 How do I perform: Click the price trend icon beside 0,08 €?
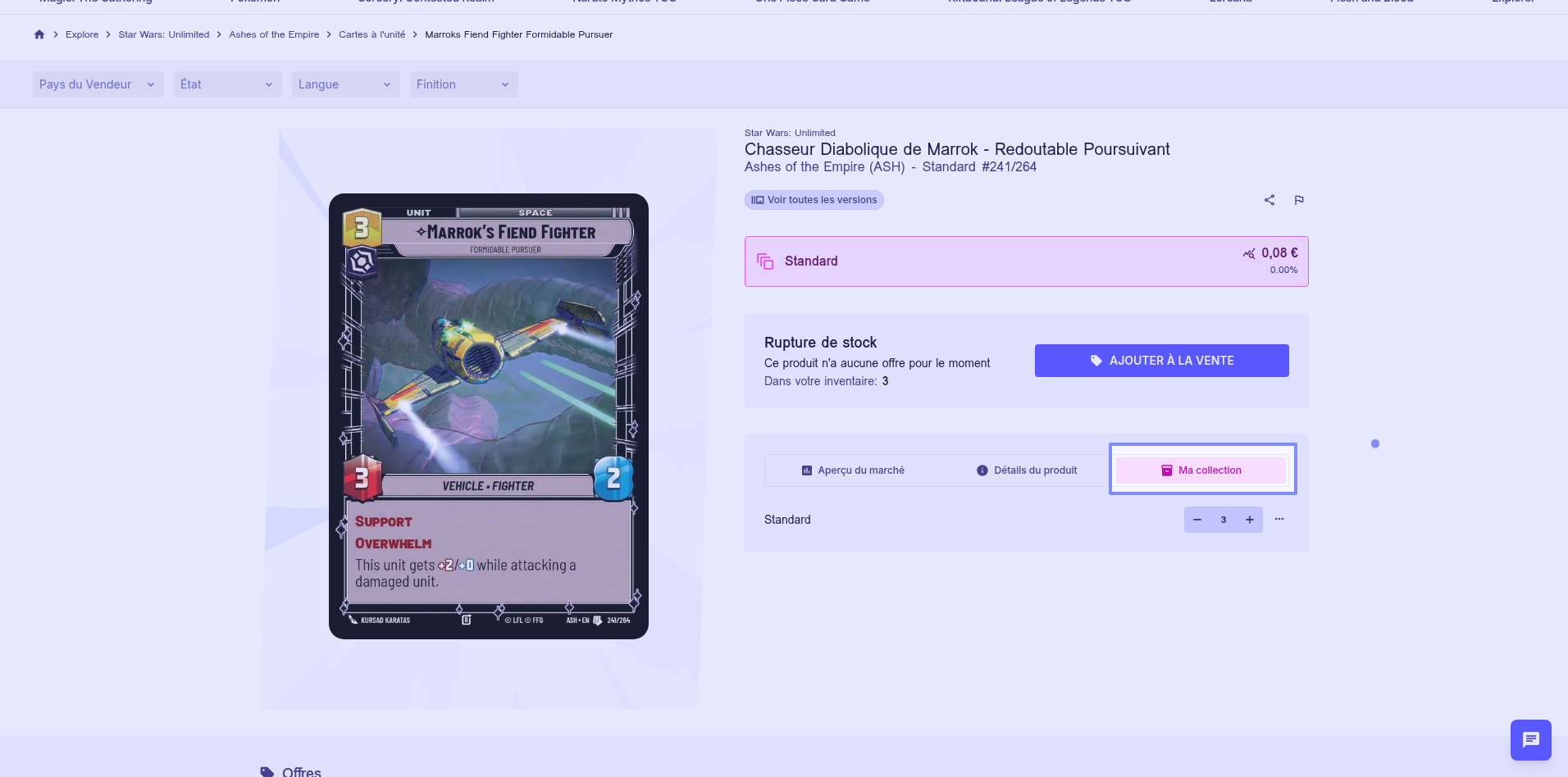coord(1249,253)
